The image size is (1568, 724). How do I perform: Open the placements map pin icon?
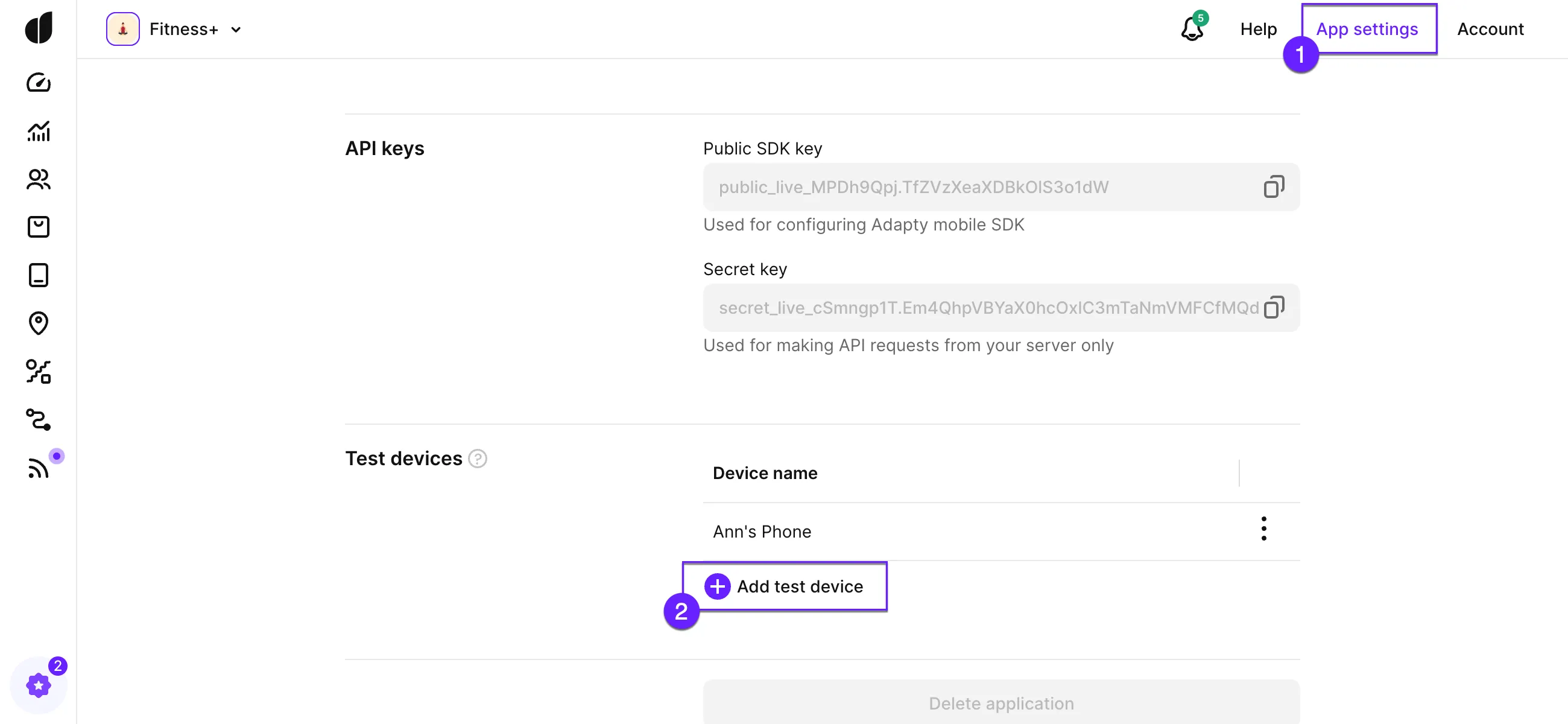click(39, 323)
